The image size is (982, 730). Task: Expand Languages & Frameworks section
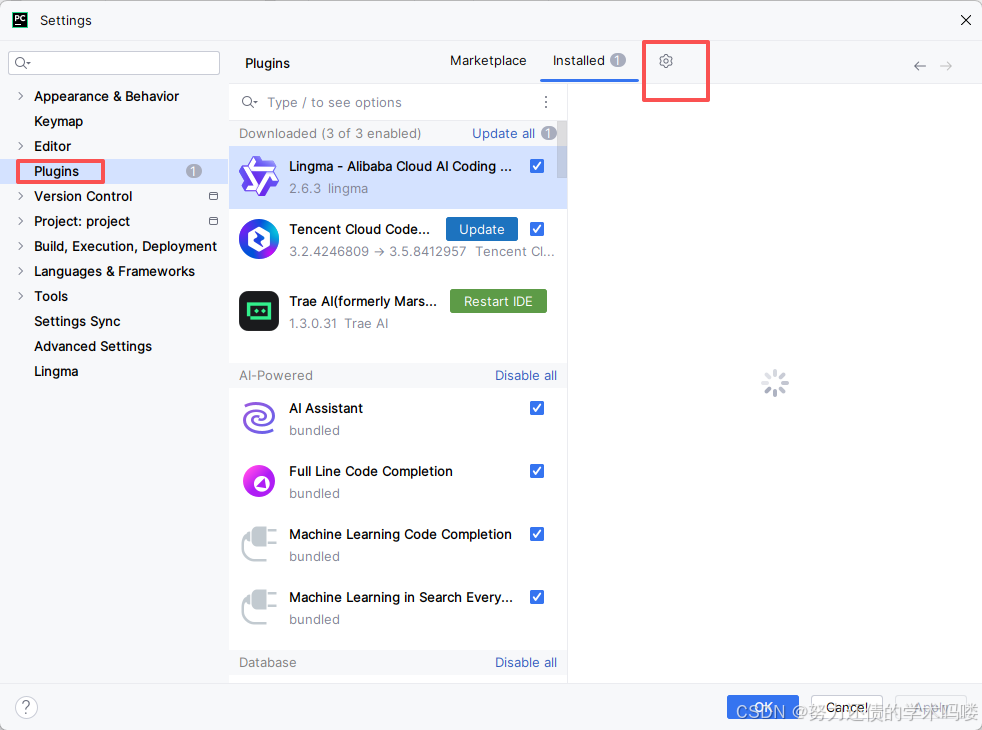[21, 271]
